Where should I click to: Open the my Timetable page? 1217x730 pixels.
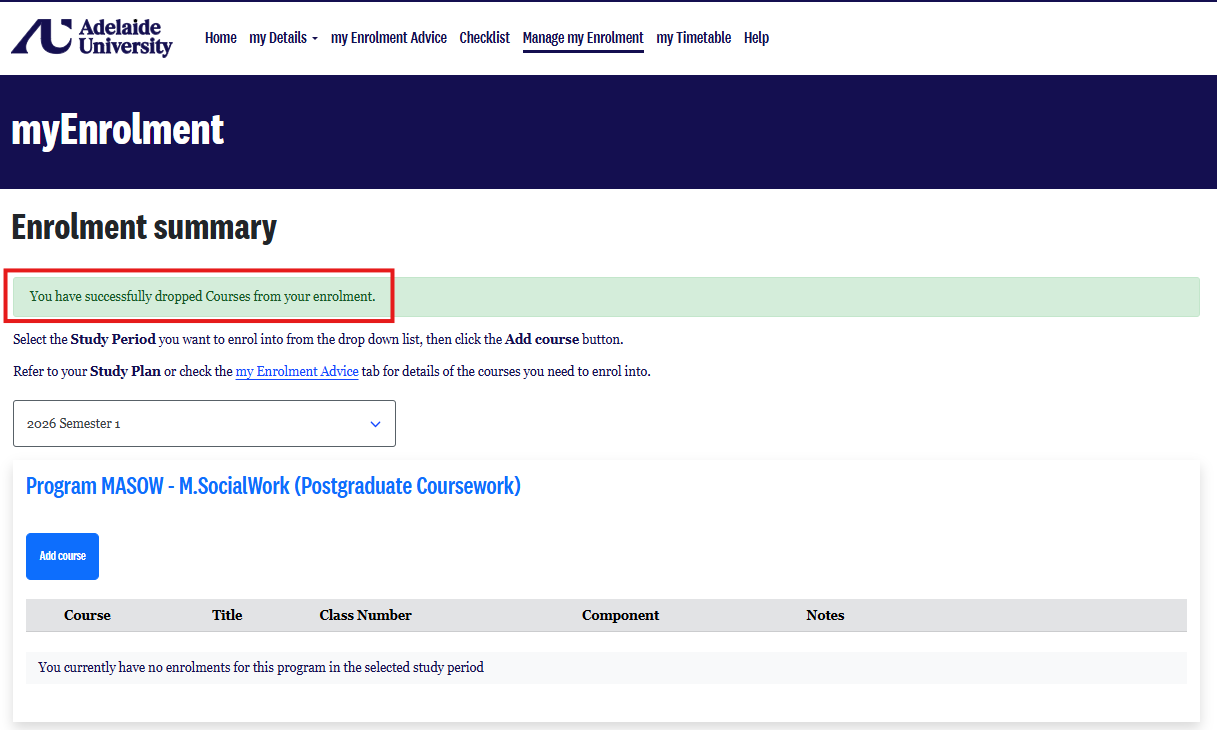tap(694, 38)
